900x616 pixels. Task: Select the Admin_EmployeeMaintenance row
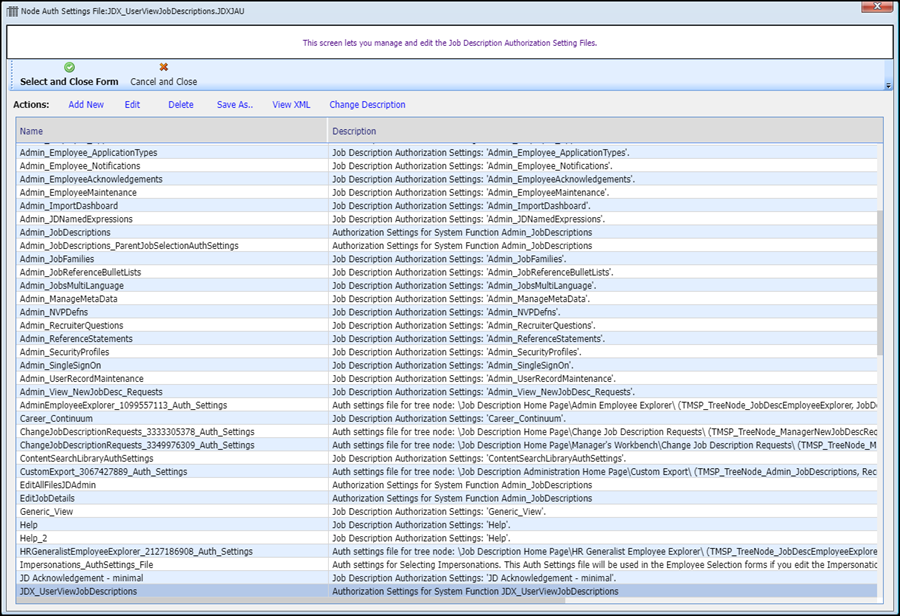click(x=447, y=192)
